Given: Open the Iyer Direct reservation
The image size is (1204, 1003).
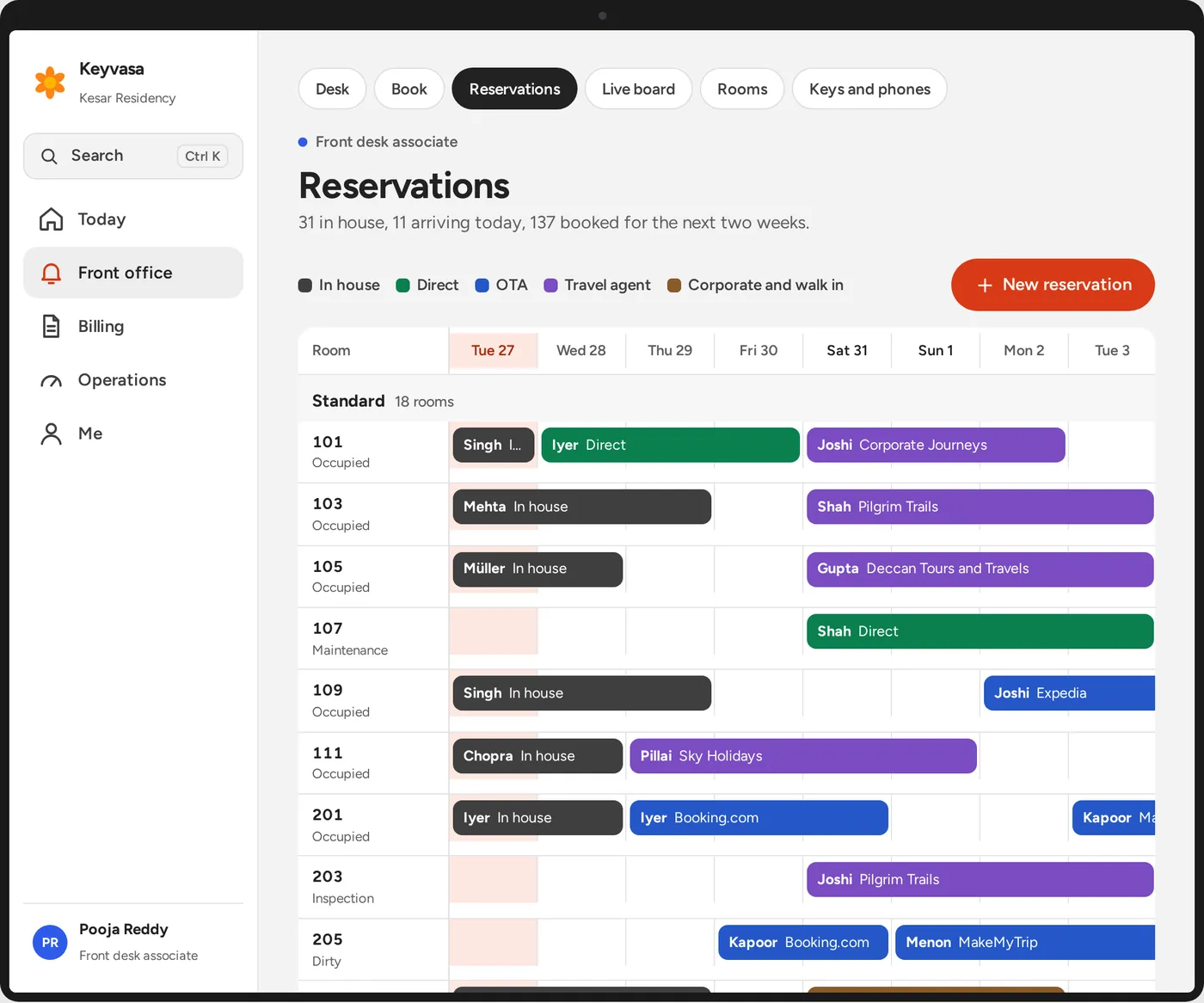Looking at the screenshot, I should click(671, 445).
